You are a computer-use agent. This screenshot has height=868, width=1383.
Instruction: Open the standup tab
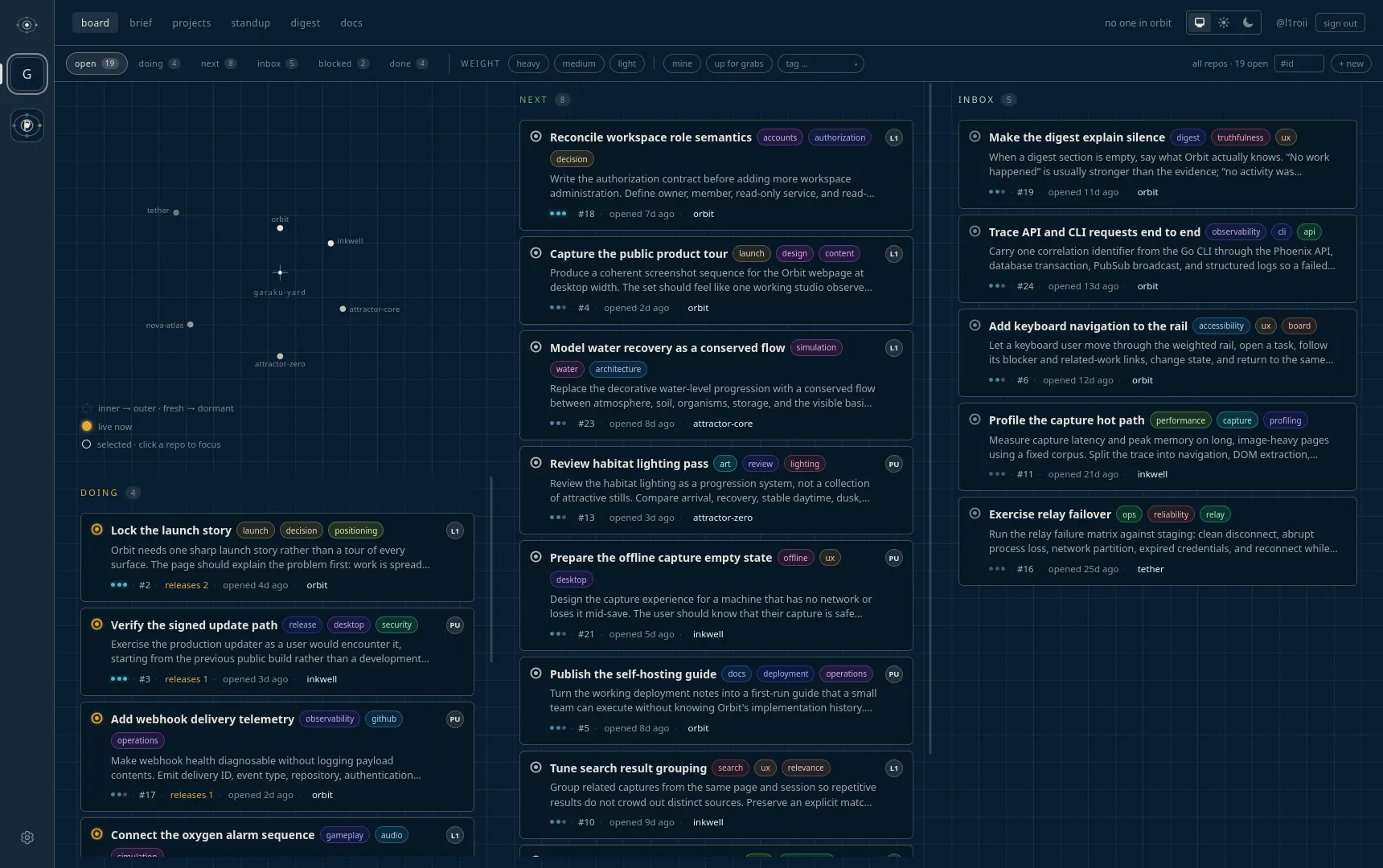click(x=250, y=23)
